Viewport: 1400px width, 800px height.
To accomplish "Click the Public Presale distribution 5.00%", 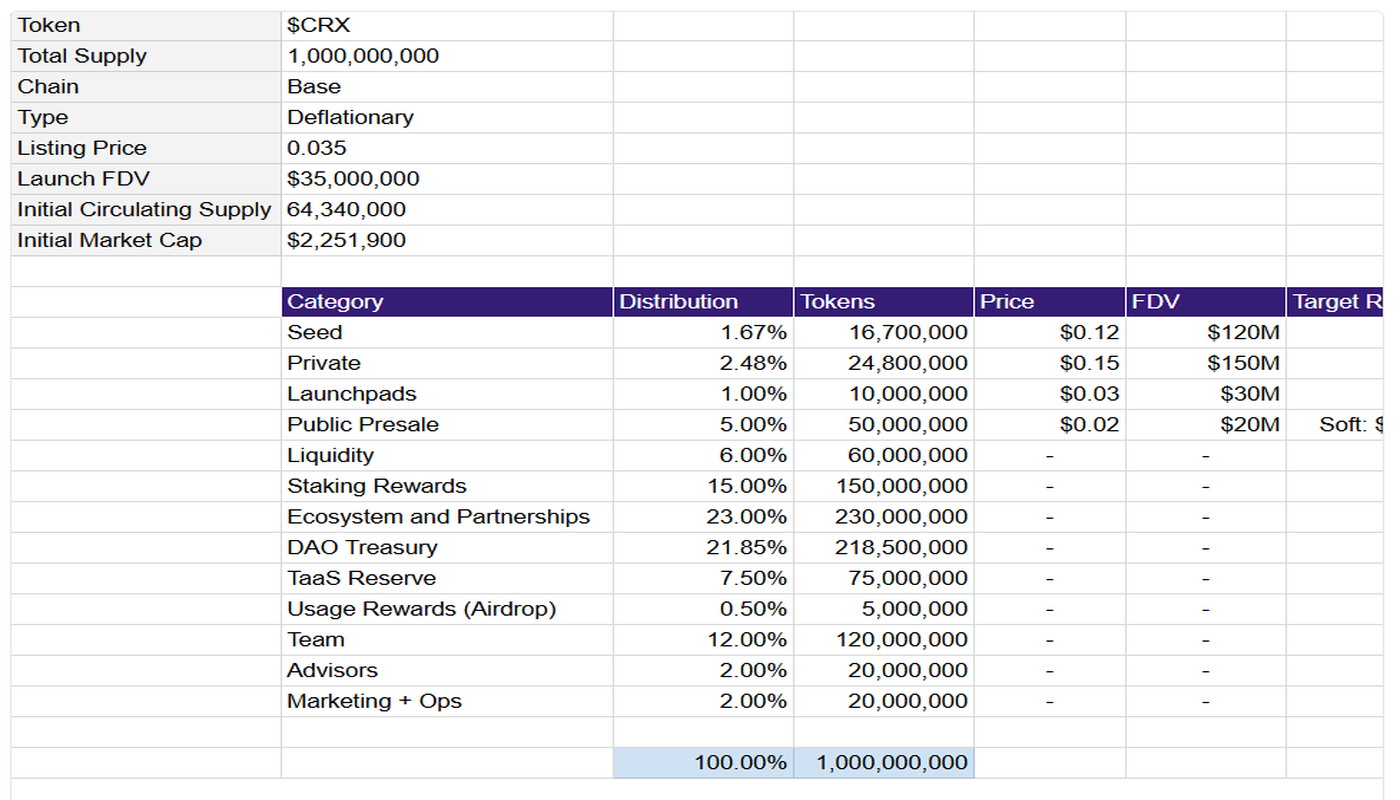I will 704,425.
